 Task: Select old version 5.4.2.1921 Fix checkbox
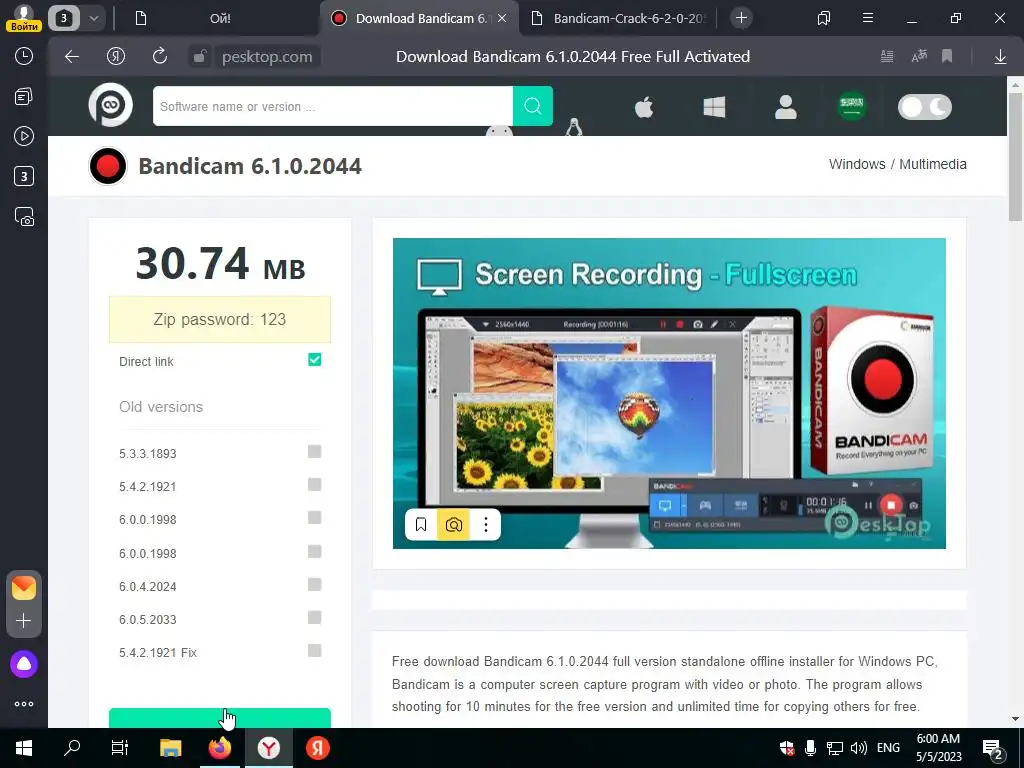point(315,650)
